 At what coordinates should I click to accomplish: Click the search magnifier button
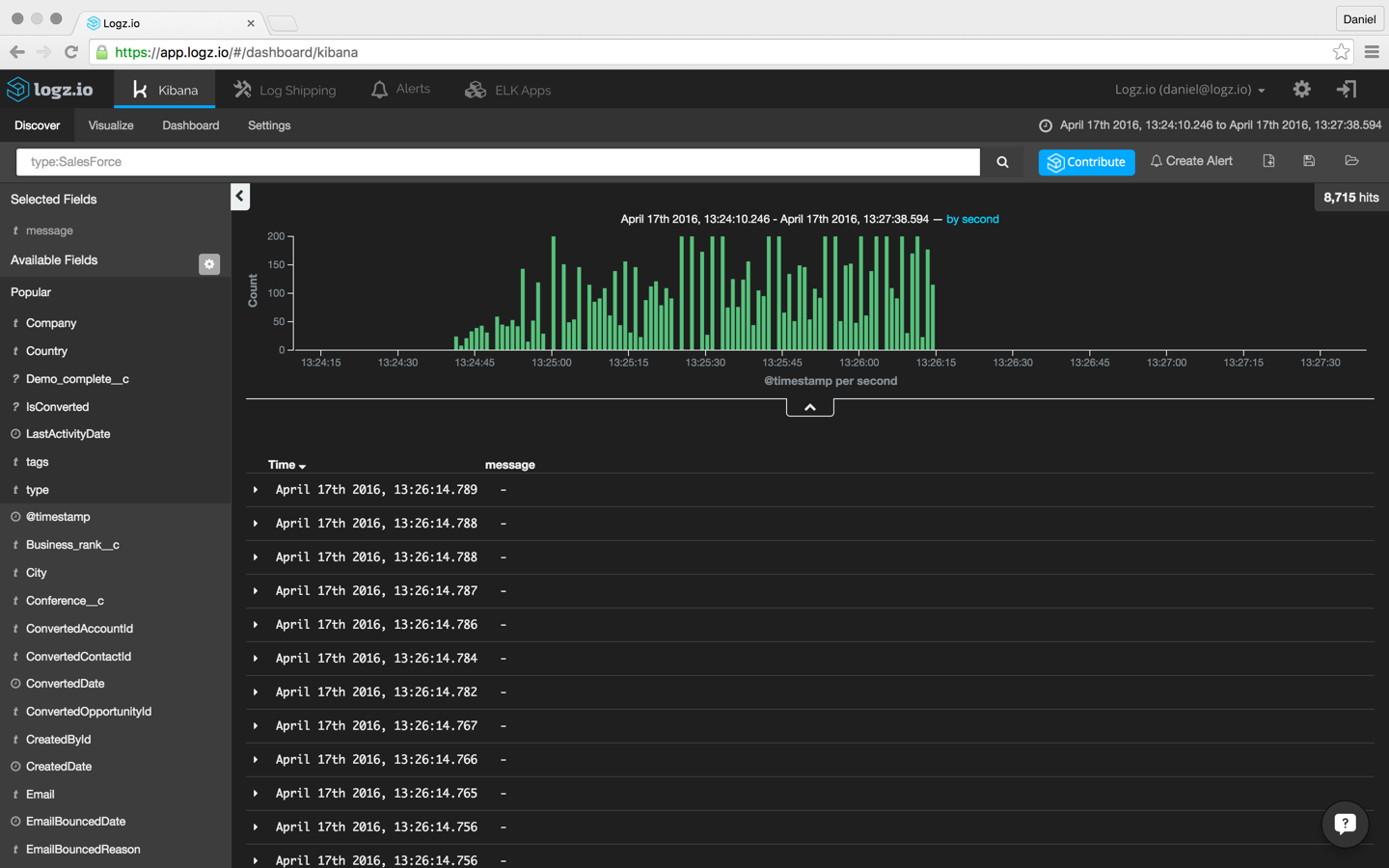[1002, 162]
